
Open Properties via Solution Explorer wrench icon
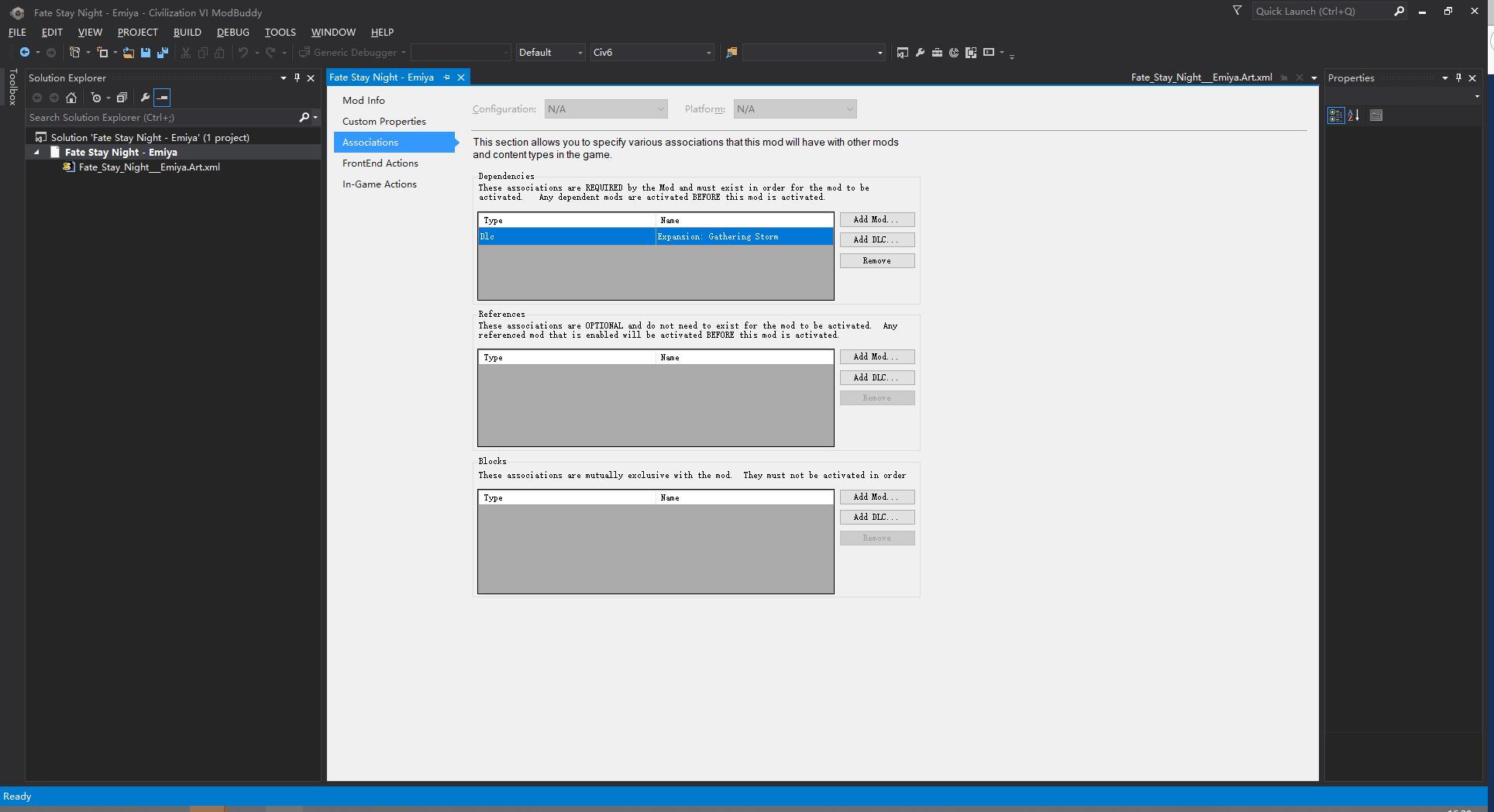(x=145, y=97)
